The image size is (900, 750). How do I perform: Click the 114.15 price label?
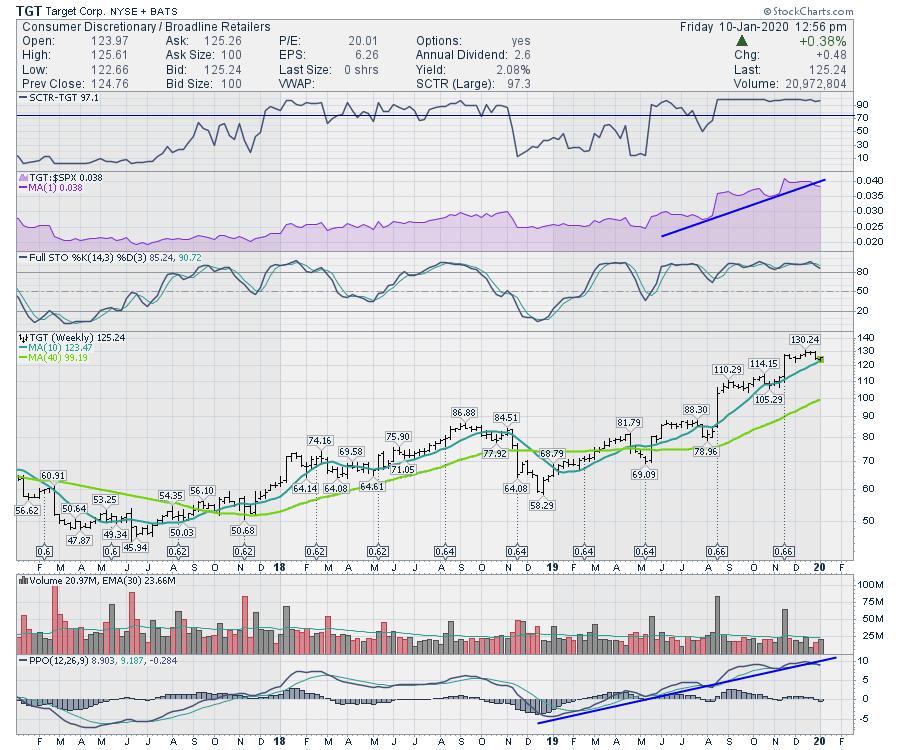coord(763,363)
